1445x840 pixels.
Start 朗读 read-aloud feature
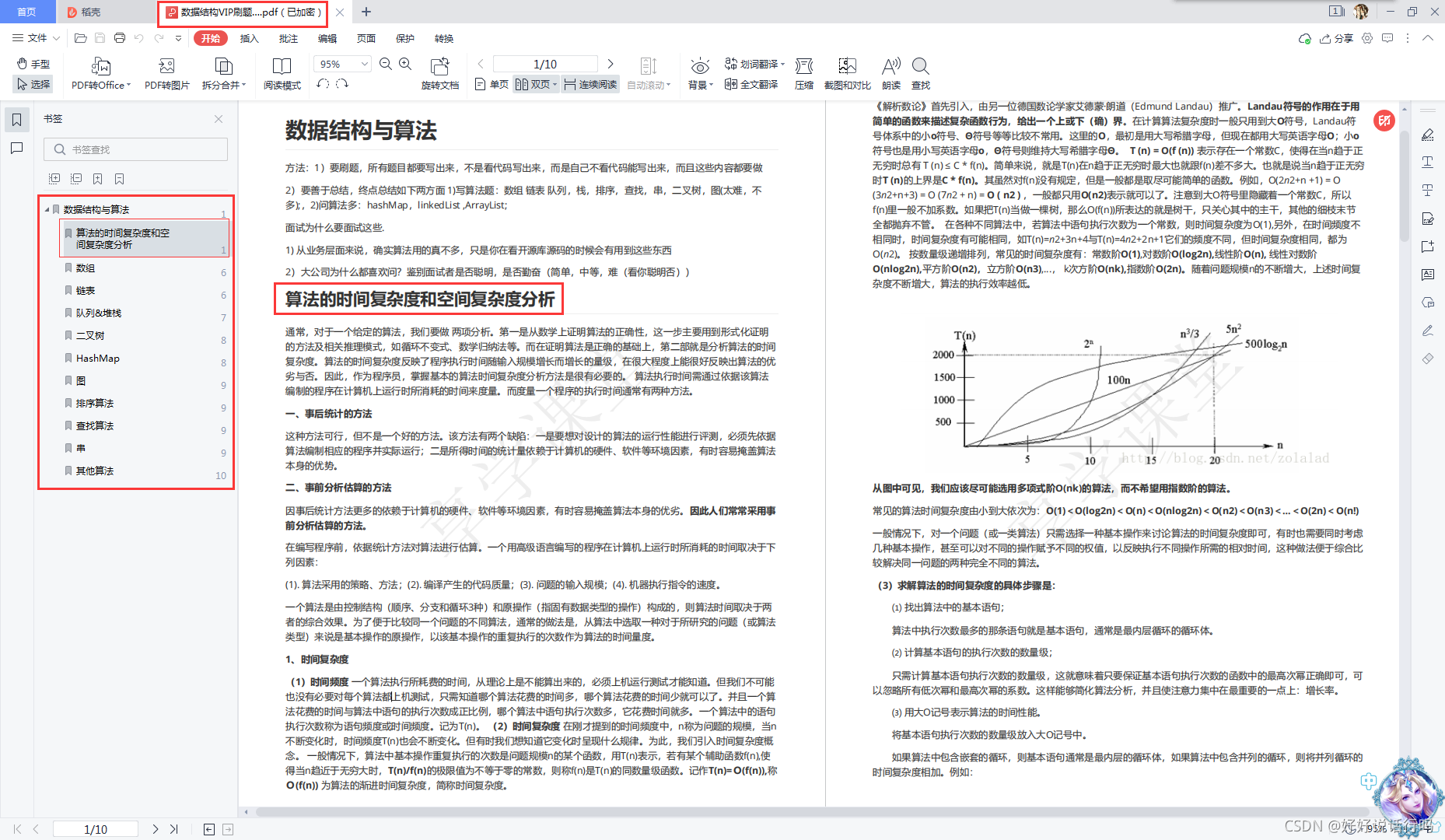point(890,73)
